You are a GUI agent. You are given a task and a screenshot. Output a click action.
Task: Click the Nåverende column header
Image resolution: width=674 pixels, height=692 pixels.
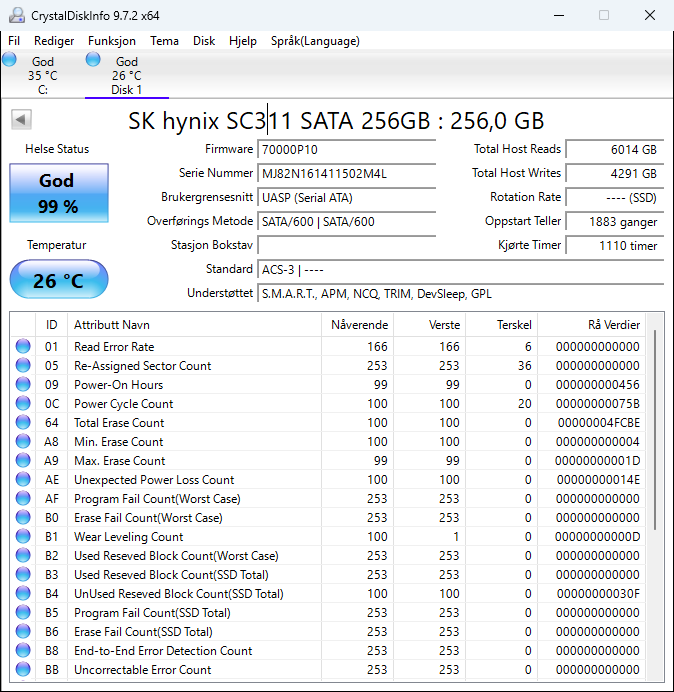(357, 325)
